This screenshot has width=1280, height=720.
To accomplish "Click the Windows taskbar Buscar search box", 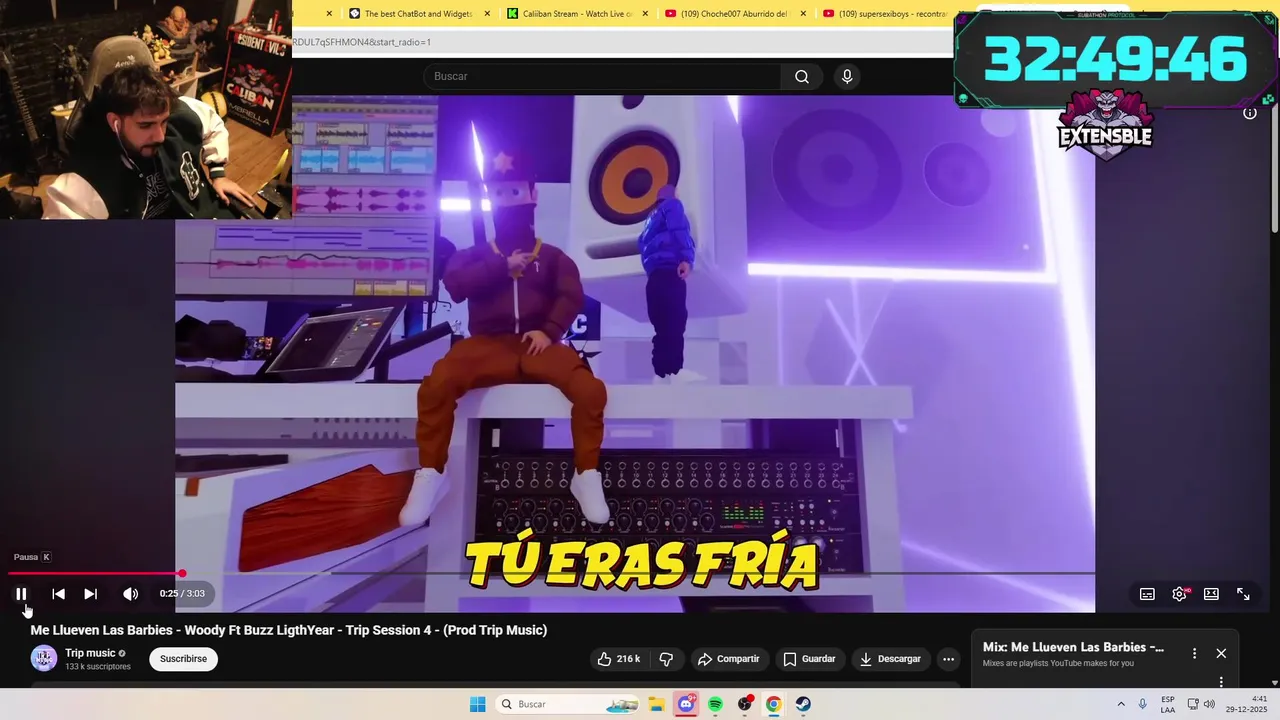I will pyautogui.click(x=568, y=704).
